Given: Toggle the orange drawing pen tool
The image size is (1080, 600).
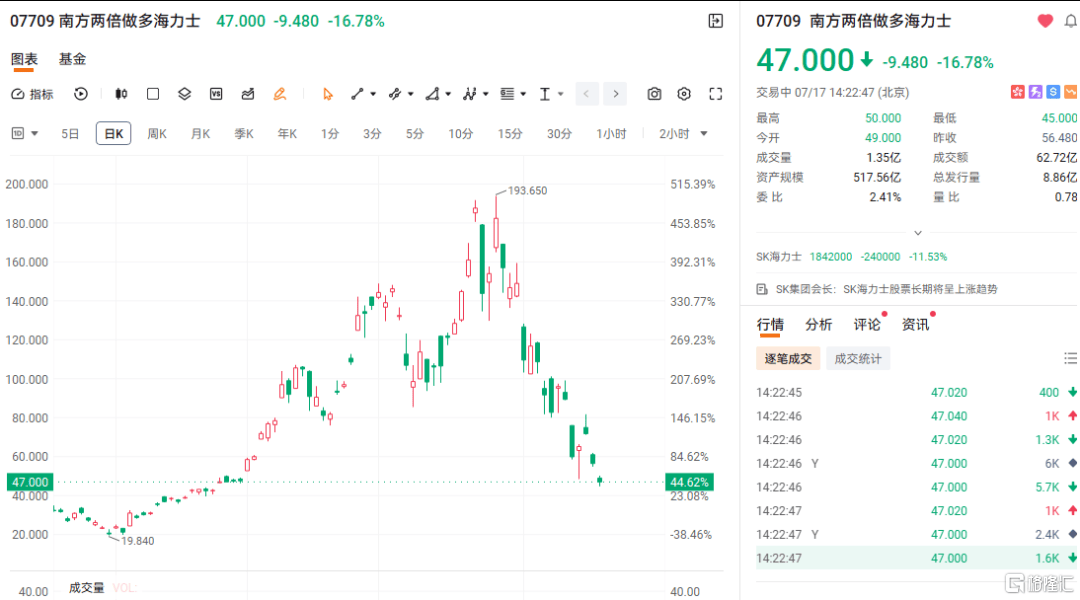Looking at the screenshot, I should tap(280, 94).
